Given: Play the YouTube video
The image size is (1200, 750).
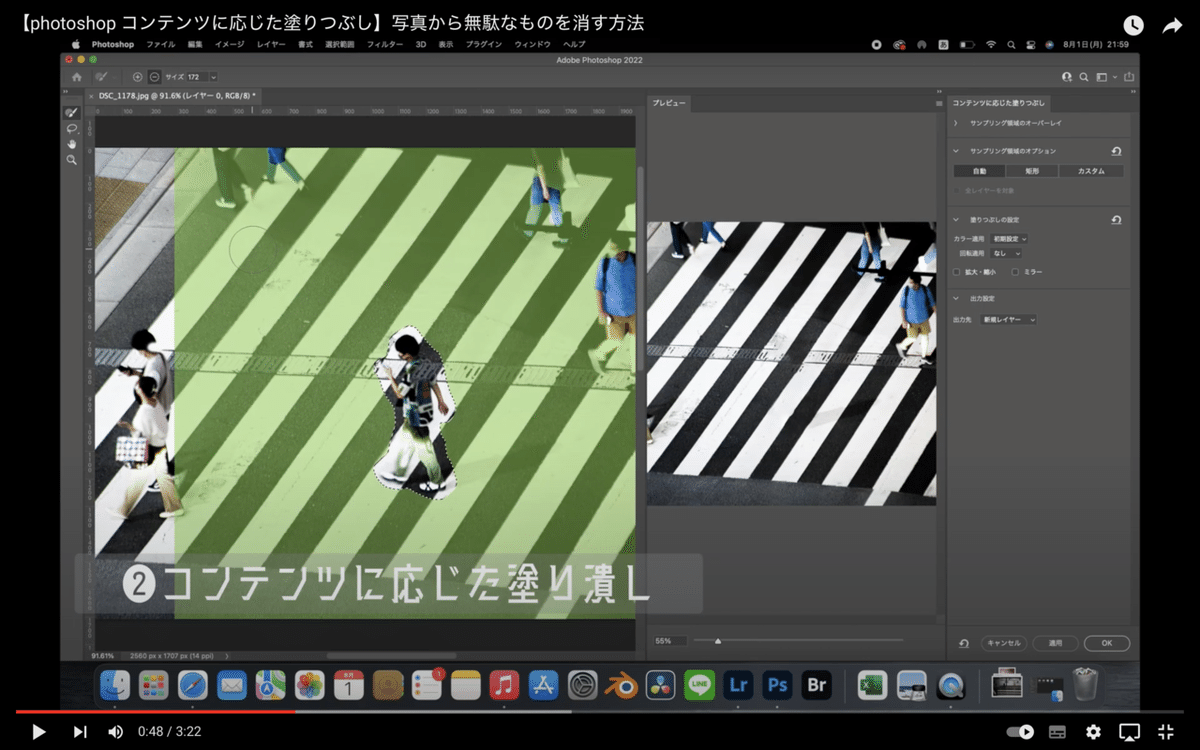Looking at the screenshot, I should coord(38,732).
